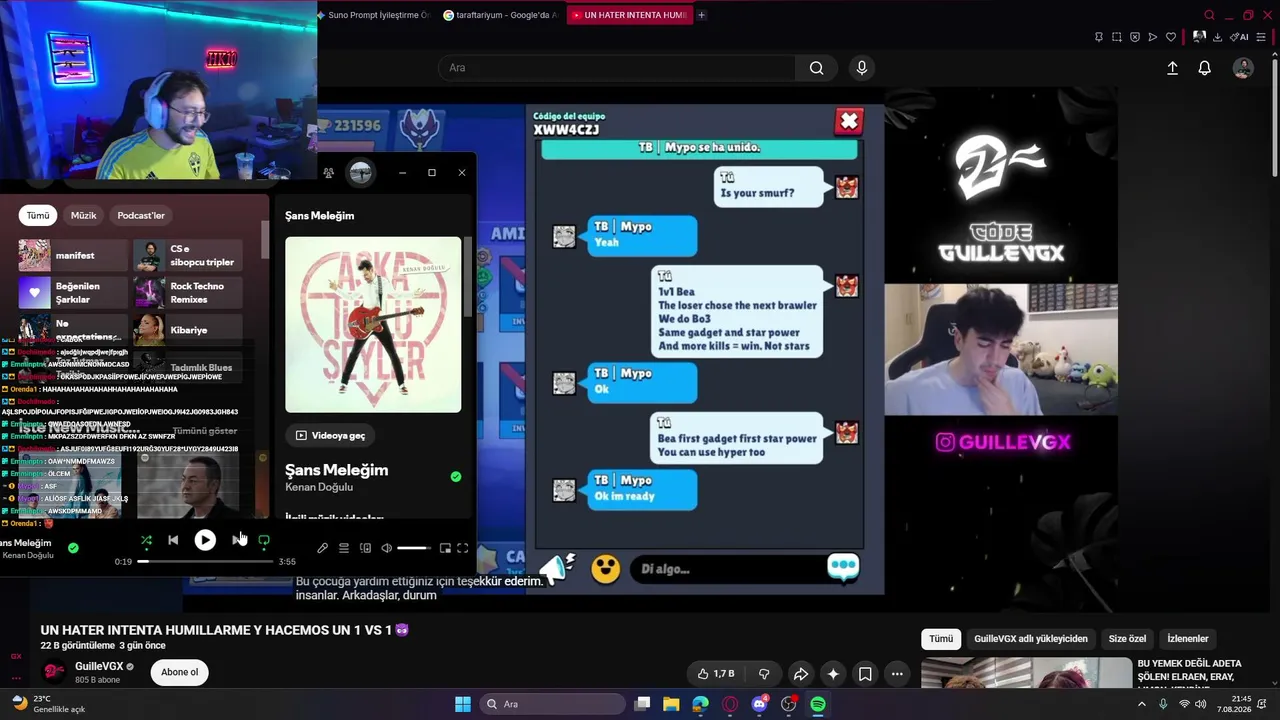Screen dimensions: 1280x720
Task: Open lyrics with the microphone icon
Action: coord(322,548)
